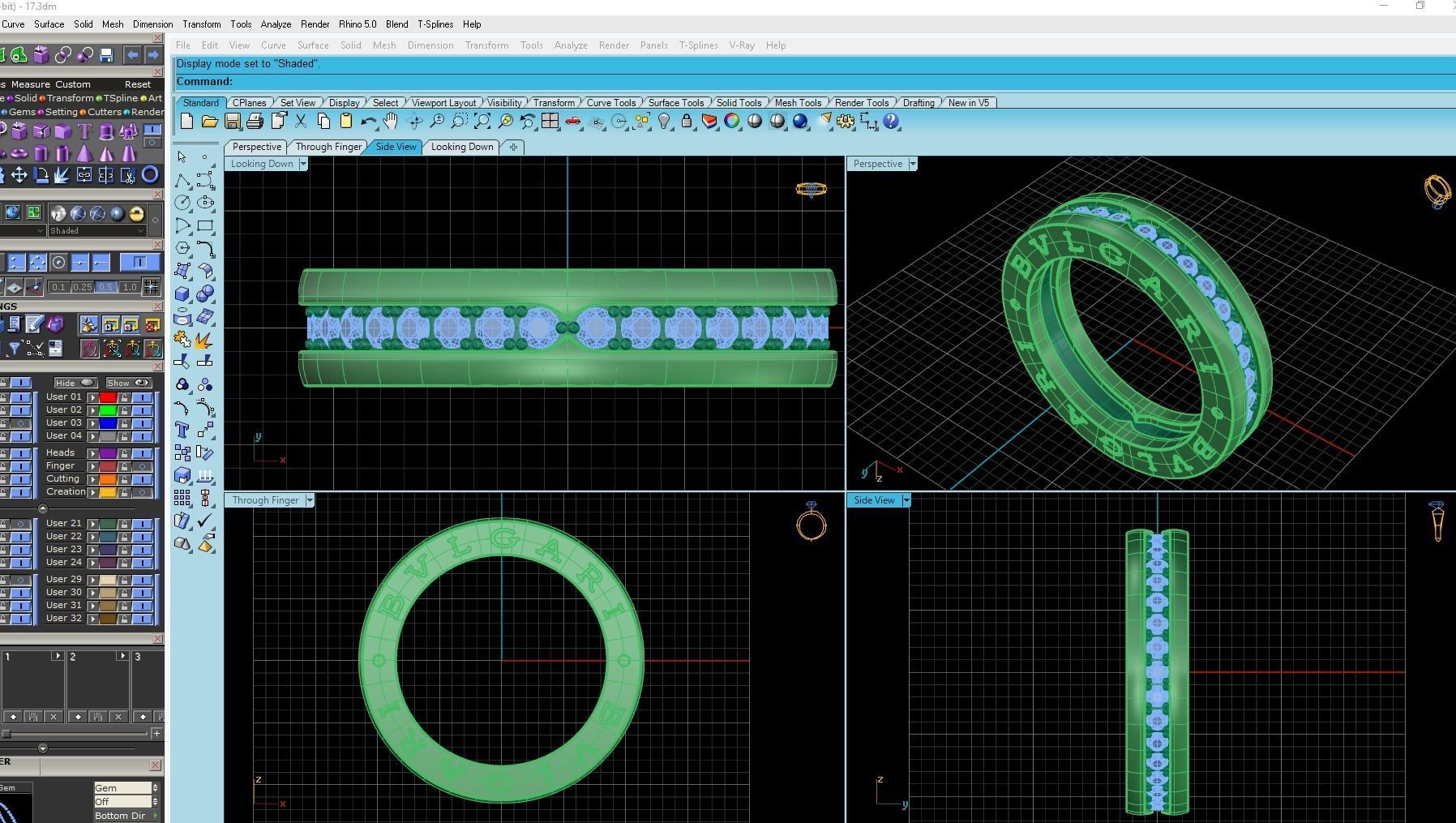Switch to the Through Finger viewport tab

pos(328,147)
